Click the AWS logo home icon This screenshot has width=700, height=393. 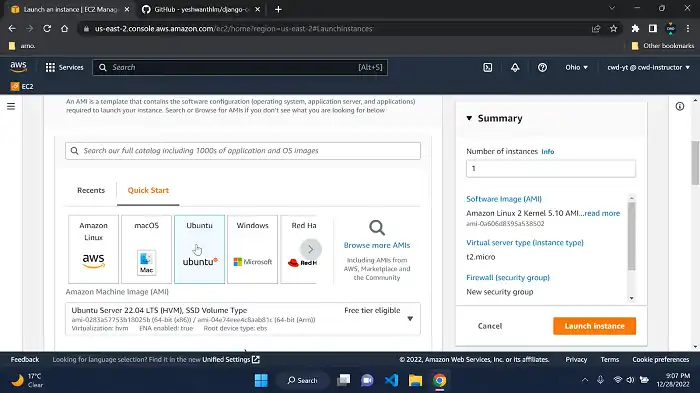pos(18,67)
